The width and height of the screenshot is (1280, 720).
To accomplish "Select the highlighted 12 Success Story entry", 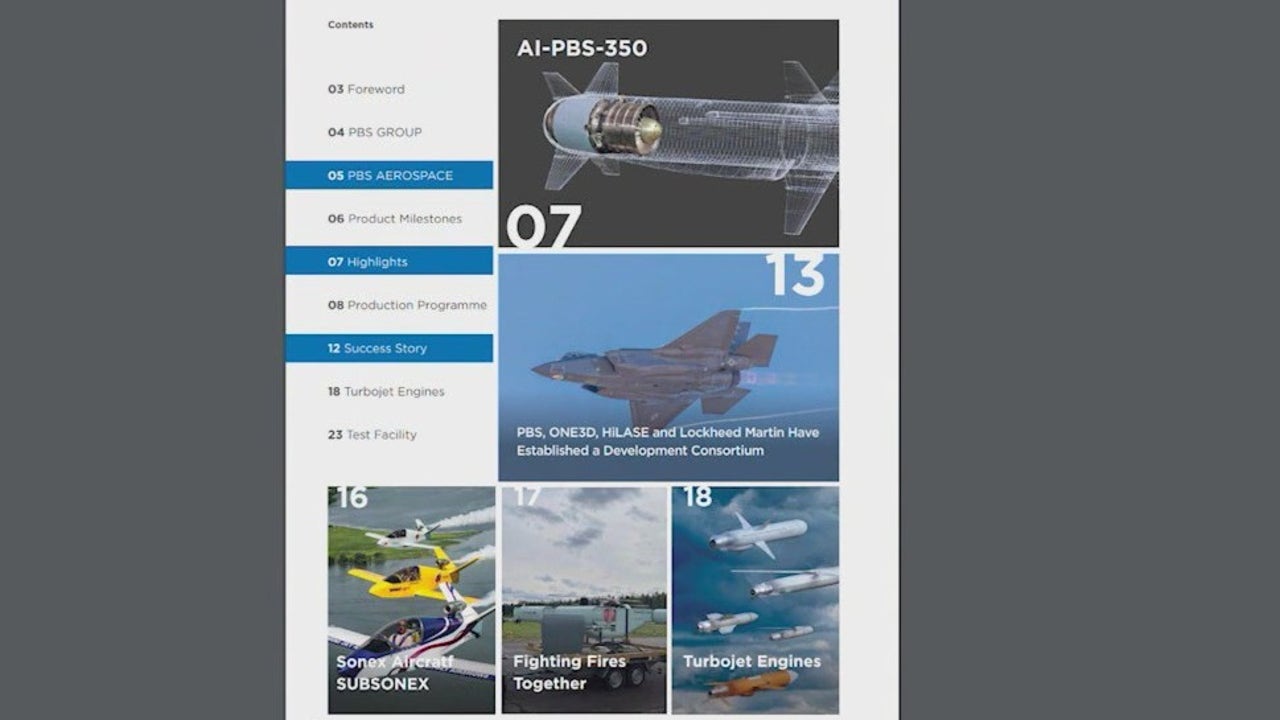I will point(389,348).
